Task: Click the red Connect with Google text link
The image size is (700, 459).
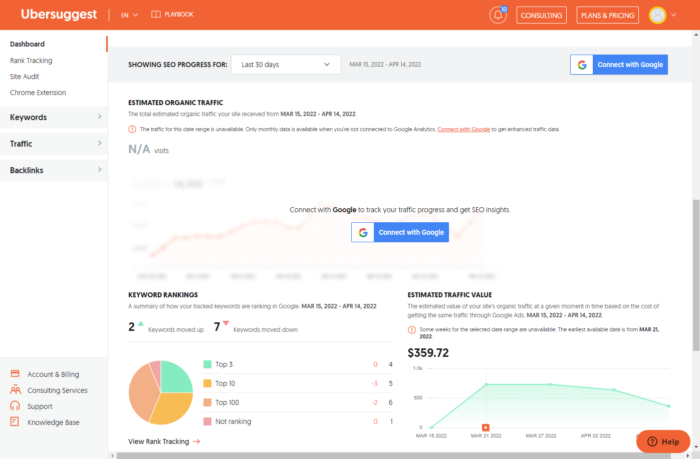Action: pyautogui.click(x=463, y=129)
